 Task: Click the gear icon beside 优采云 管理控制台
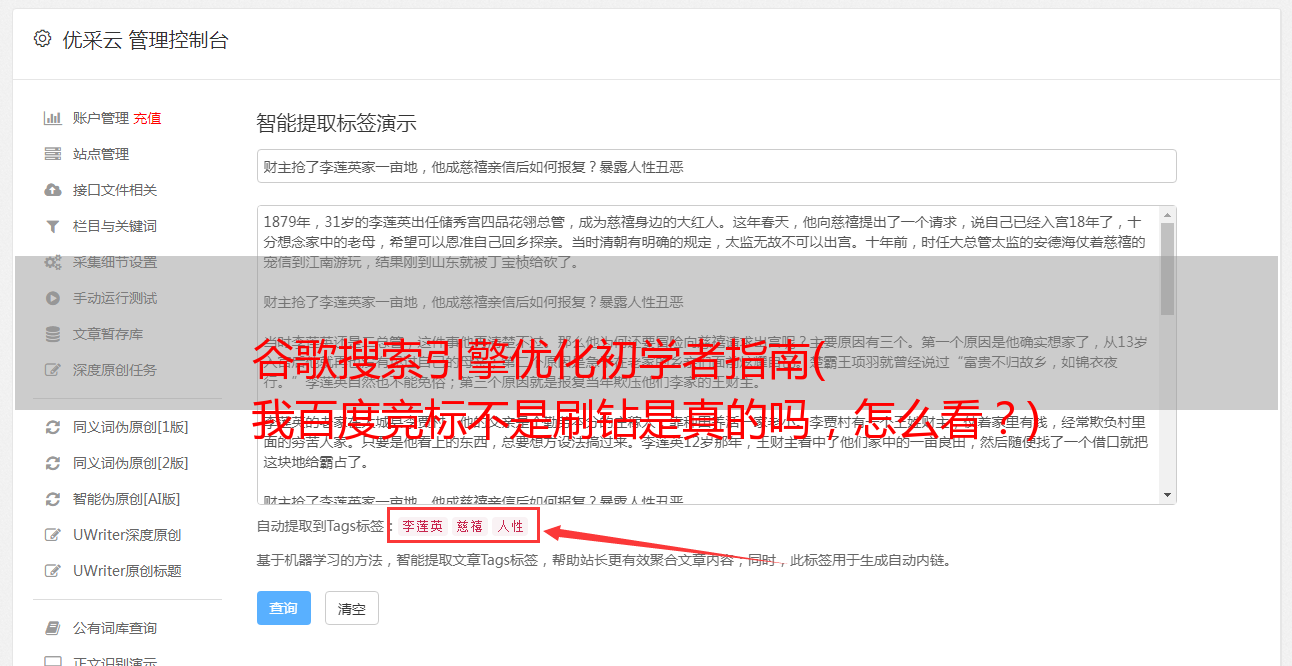point(42,39)
